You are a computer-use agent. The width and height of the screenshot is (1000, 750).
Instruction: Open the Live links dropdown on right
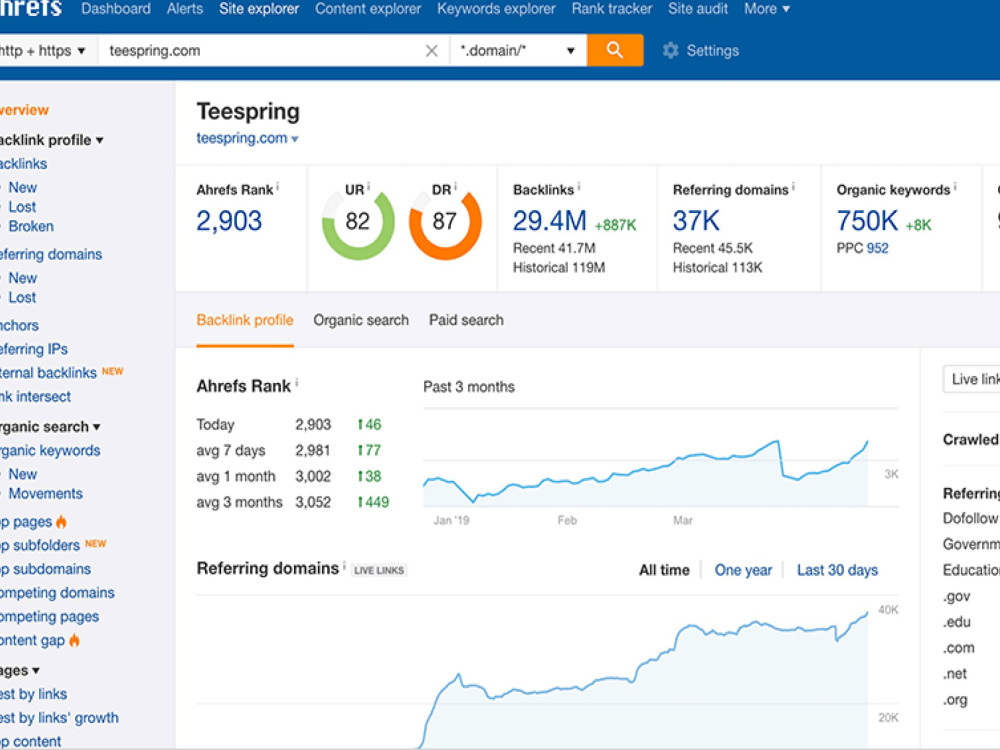(971, 379)
